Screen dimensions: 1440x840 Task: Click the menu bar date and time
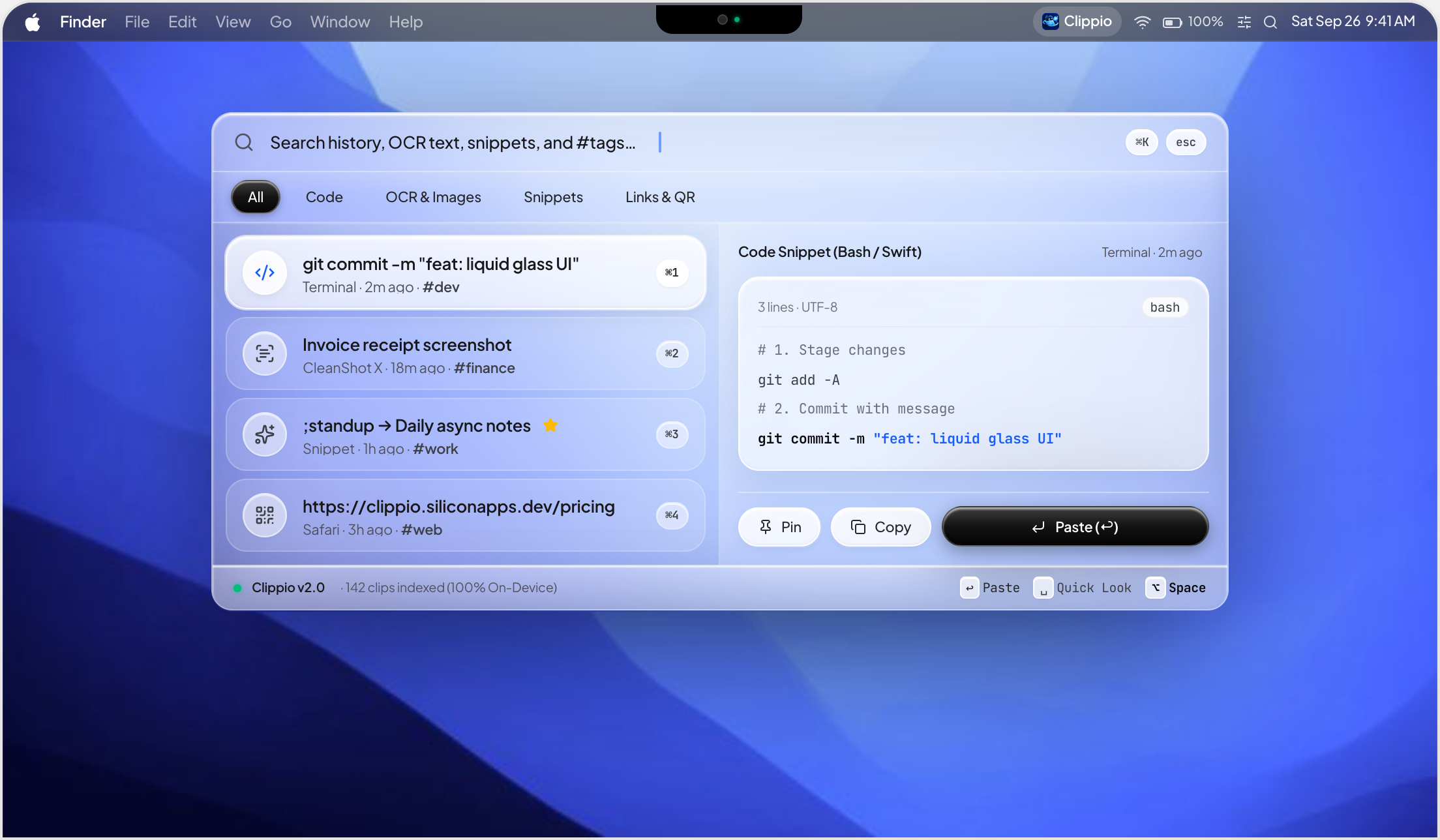(x=1353, y=22)
